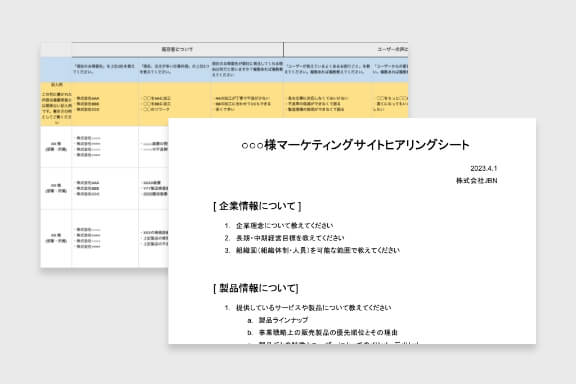Click item 提供しているサービスや製品について教えてください

(313, 308)
